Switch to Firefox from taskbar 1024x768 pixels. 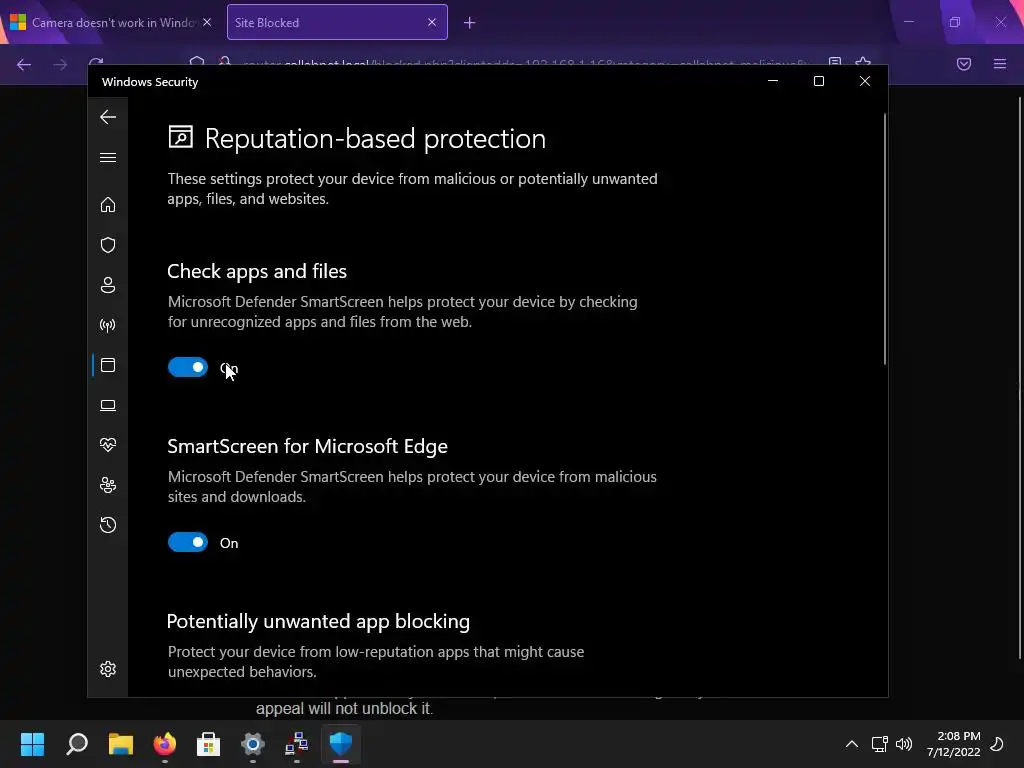pyautogui.click(x=165, y=744)
